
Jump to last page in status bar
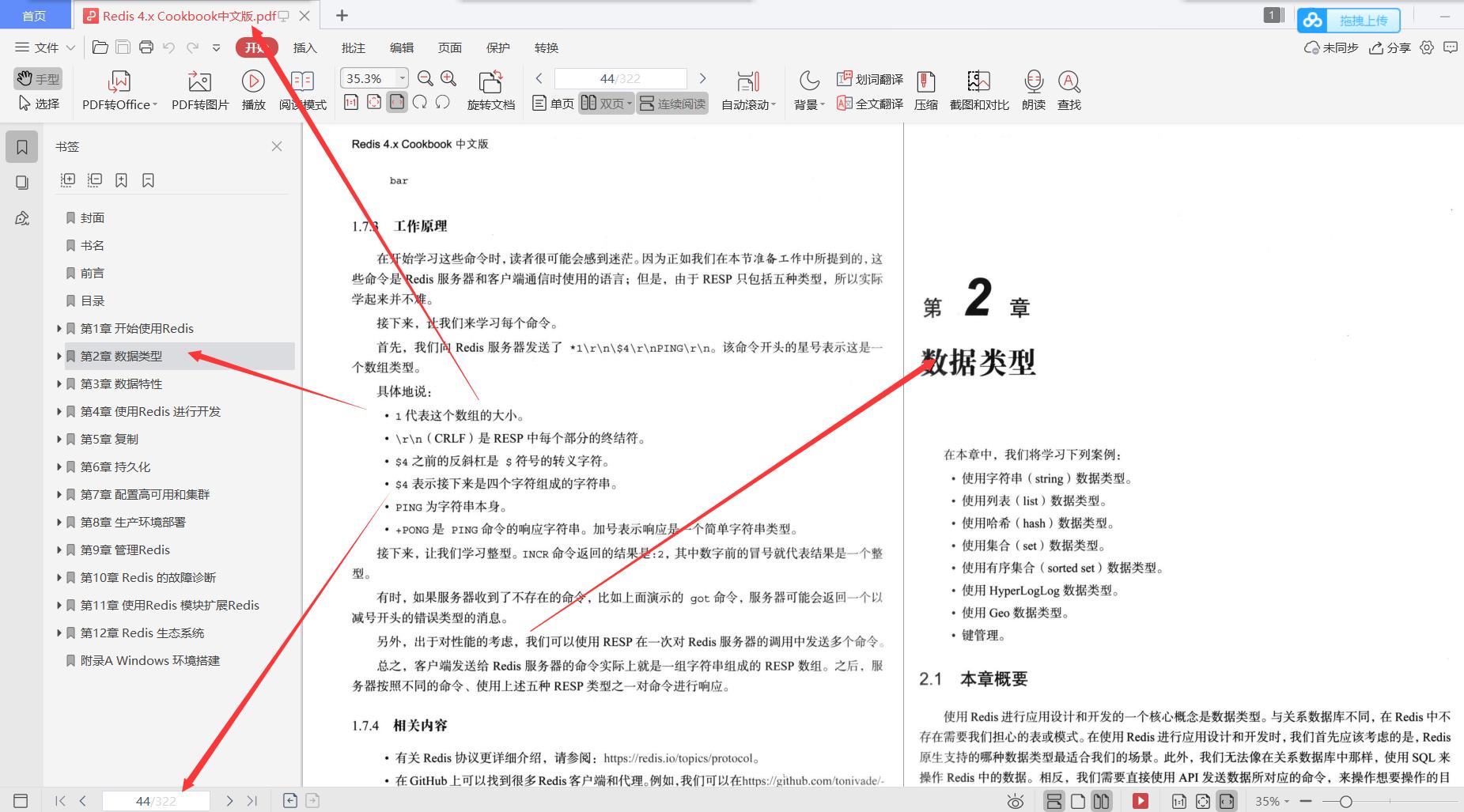pos(252,801)
